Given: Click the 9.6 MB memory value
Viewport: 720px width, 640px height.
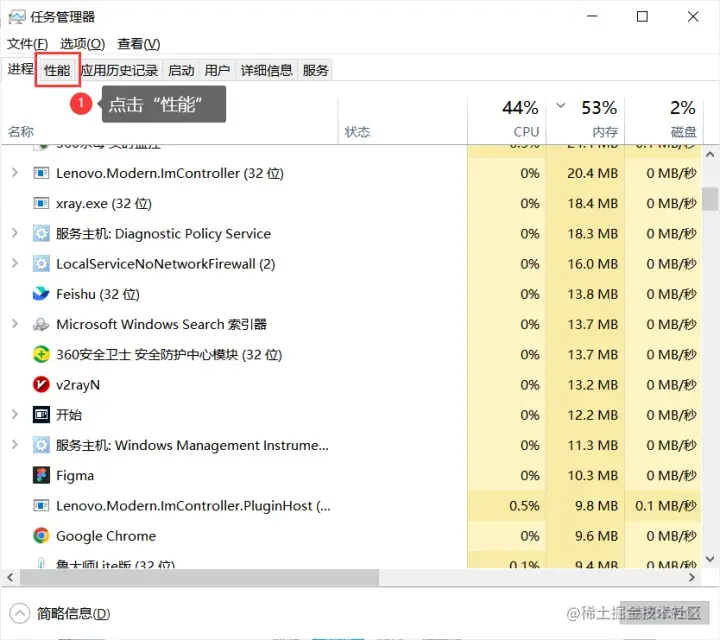Looking at the screenshot, I should point(596,536).
